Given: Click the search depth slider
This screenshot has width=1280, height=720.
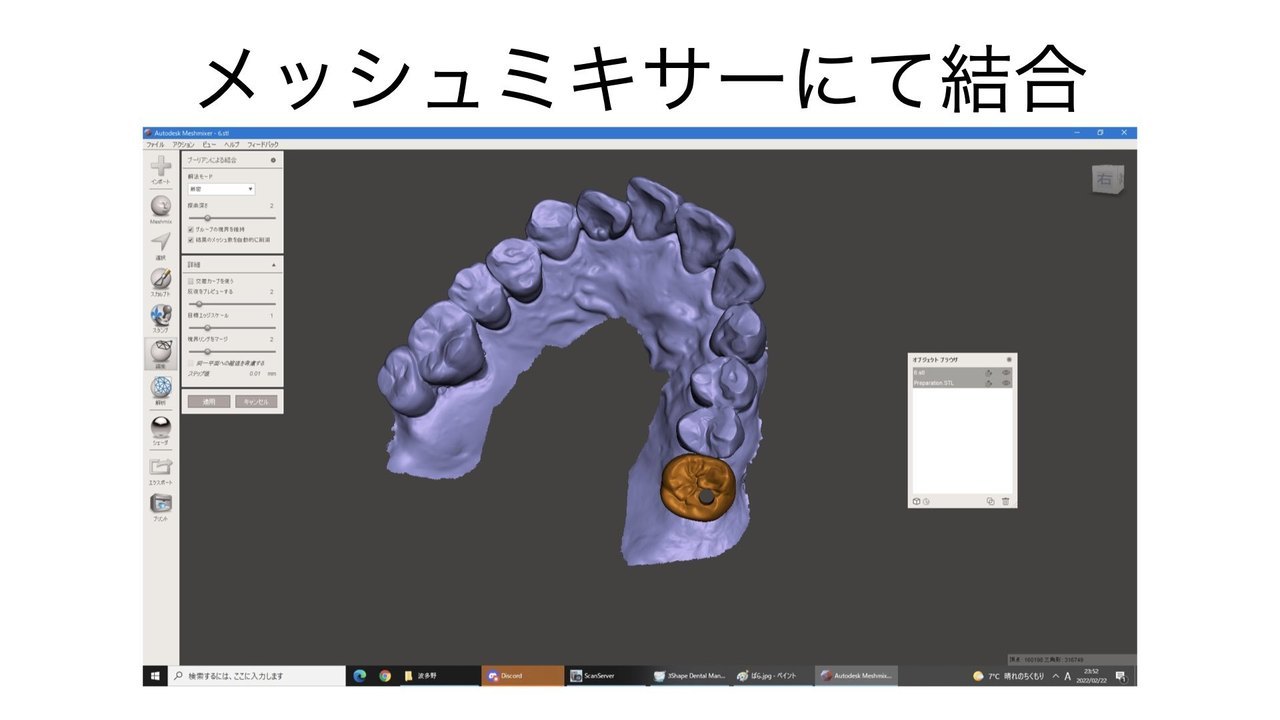Looking at the screenshot, I should (x=231, y=217).
